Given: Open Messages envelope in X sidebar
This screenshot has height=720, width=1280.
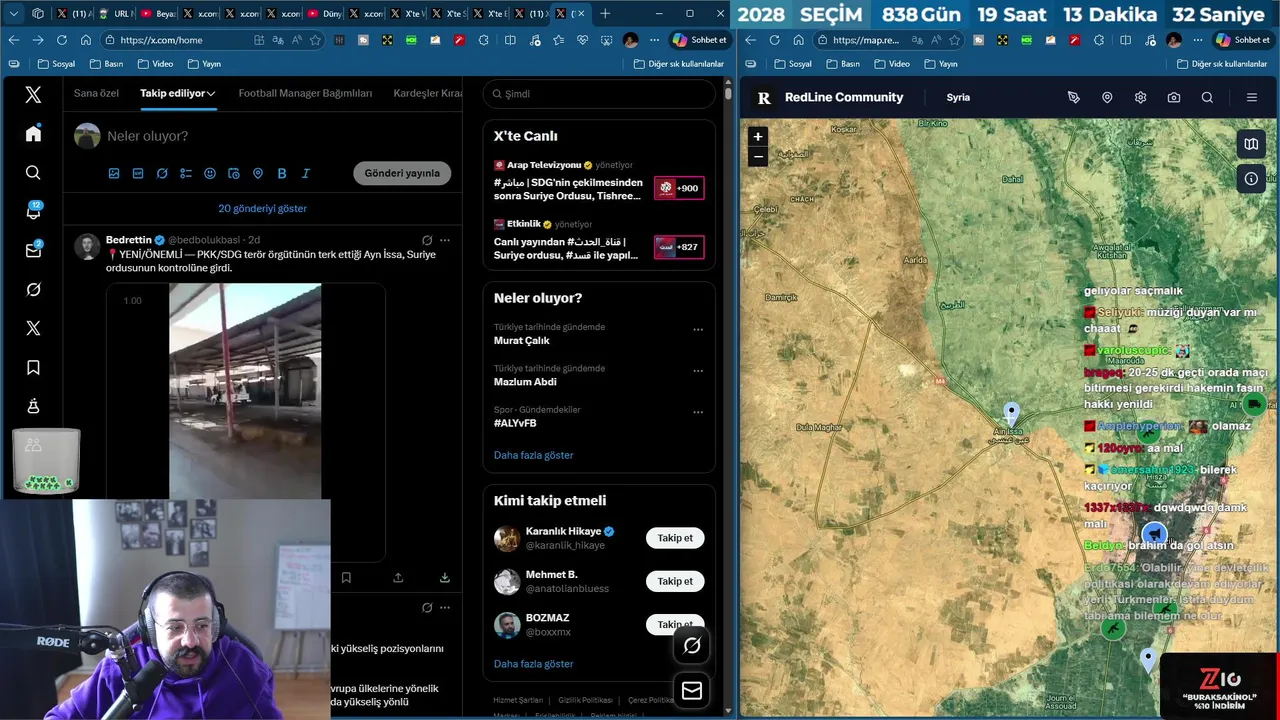Looking at the screenshot, I should coord(33,251).
